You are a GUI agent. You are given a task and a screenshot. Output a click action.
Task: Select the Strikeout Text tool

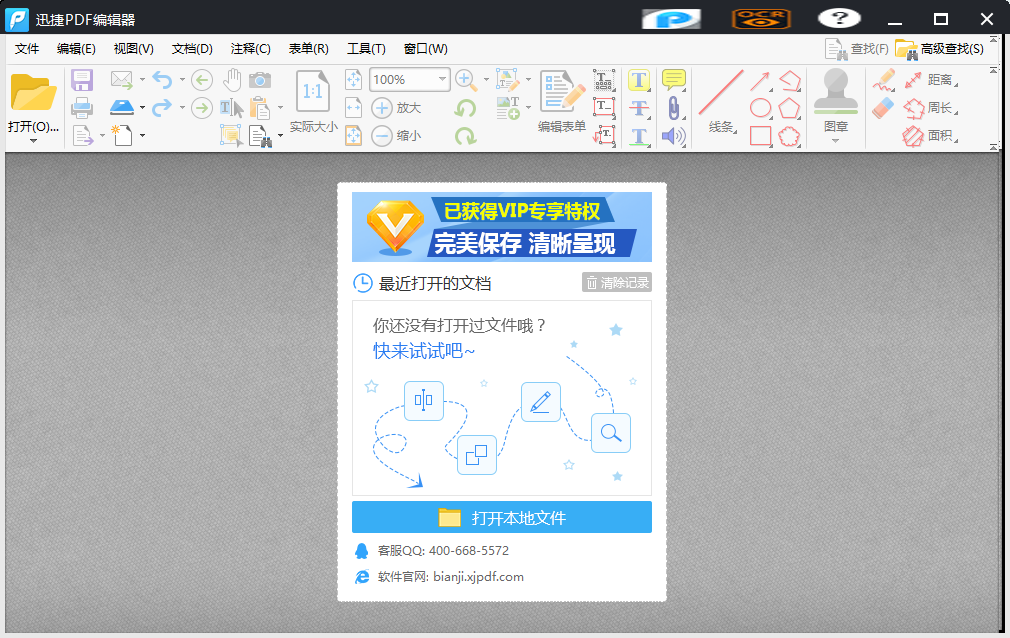638,108
